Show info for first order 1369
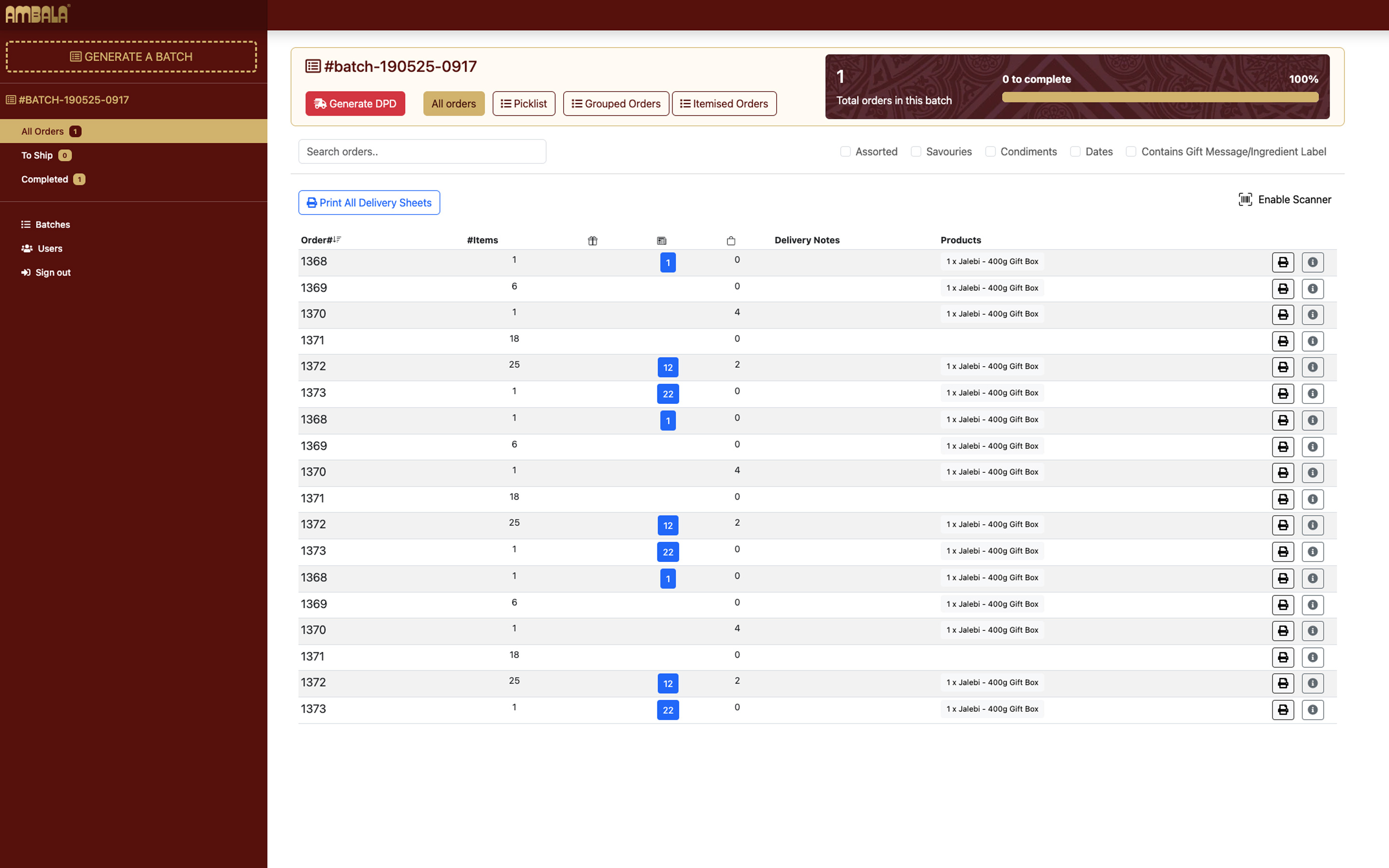Viewport: 1389px width, 868px height. coord(1312,289)
